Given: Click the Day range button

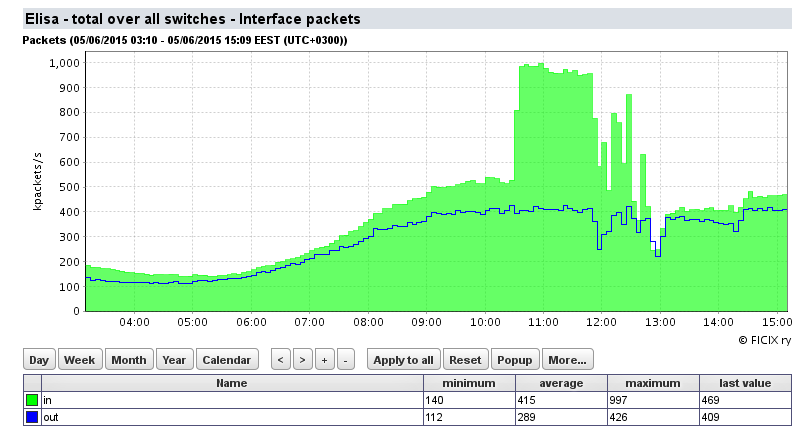Looking at the screenshot, I should click(x=39, y=360).
